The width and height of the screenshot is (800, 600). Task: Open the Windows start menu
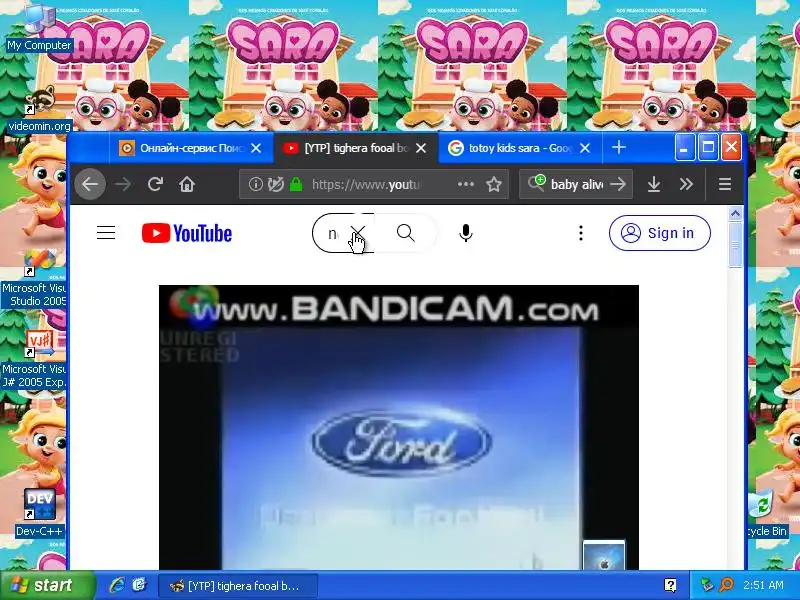tap(47, 585)
